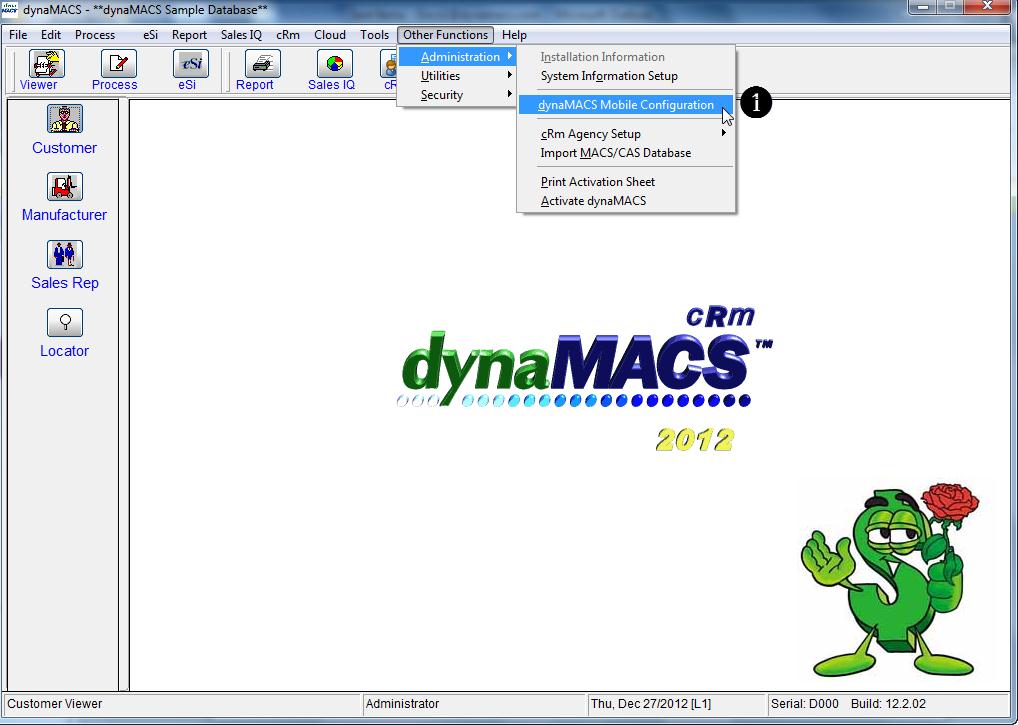Click the Sales IQ pie chart icon

(334, 64)
